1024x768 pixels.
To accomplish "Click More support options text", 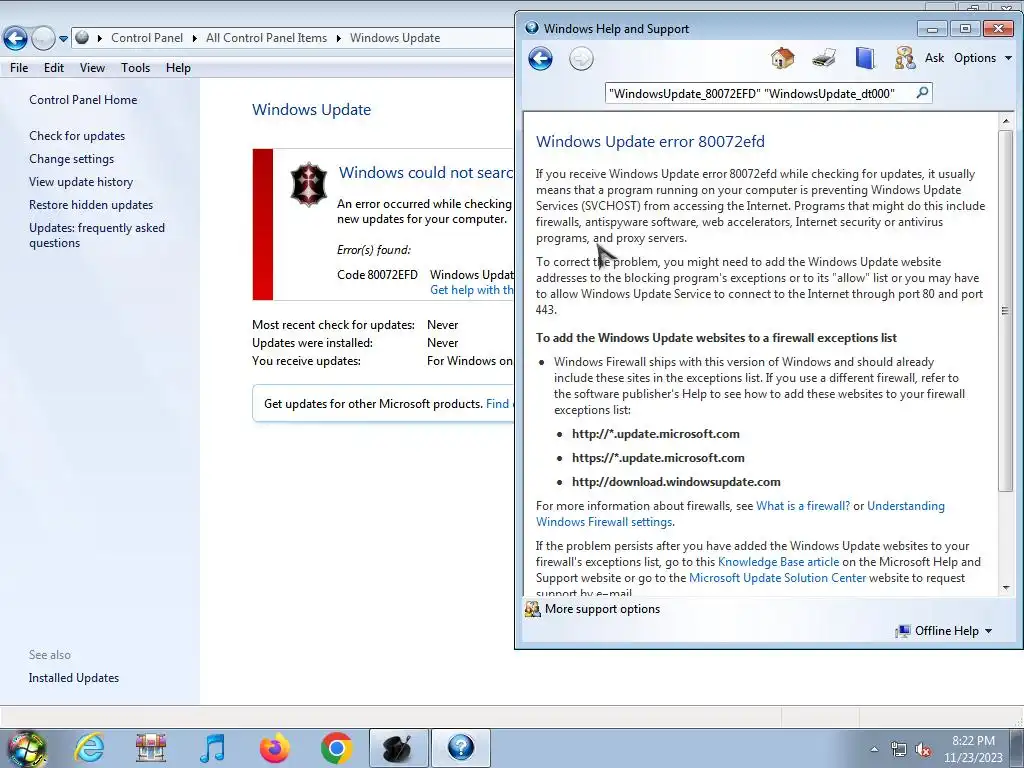I will pyautogui.click(x=602, y=609).
